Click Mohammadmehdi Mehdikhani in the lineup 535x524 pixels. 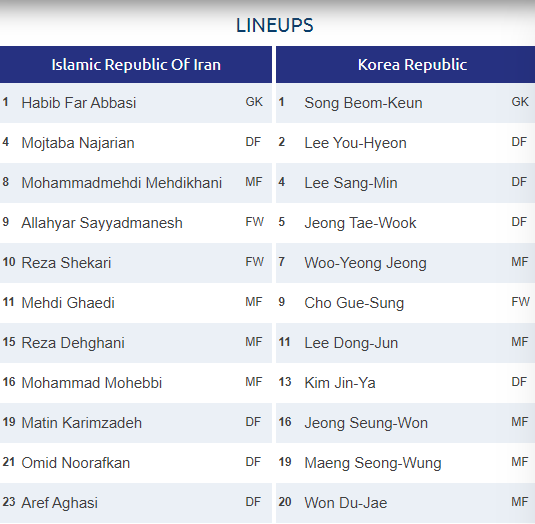[x=121, y=183]
